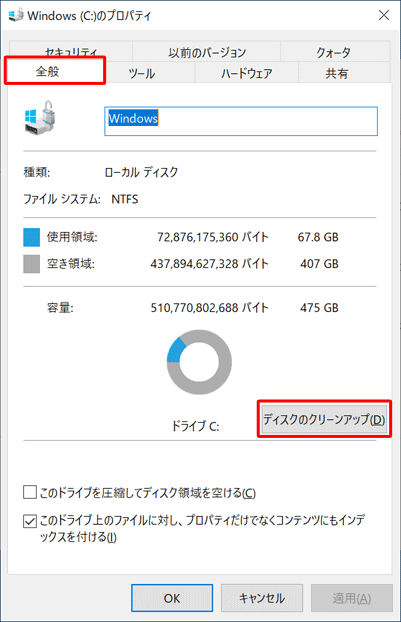Click the 67.8 GB used value
The height and width of the screenshot is (622, 401).
coord(318,237)
